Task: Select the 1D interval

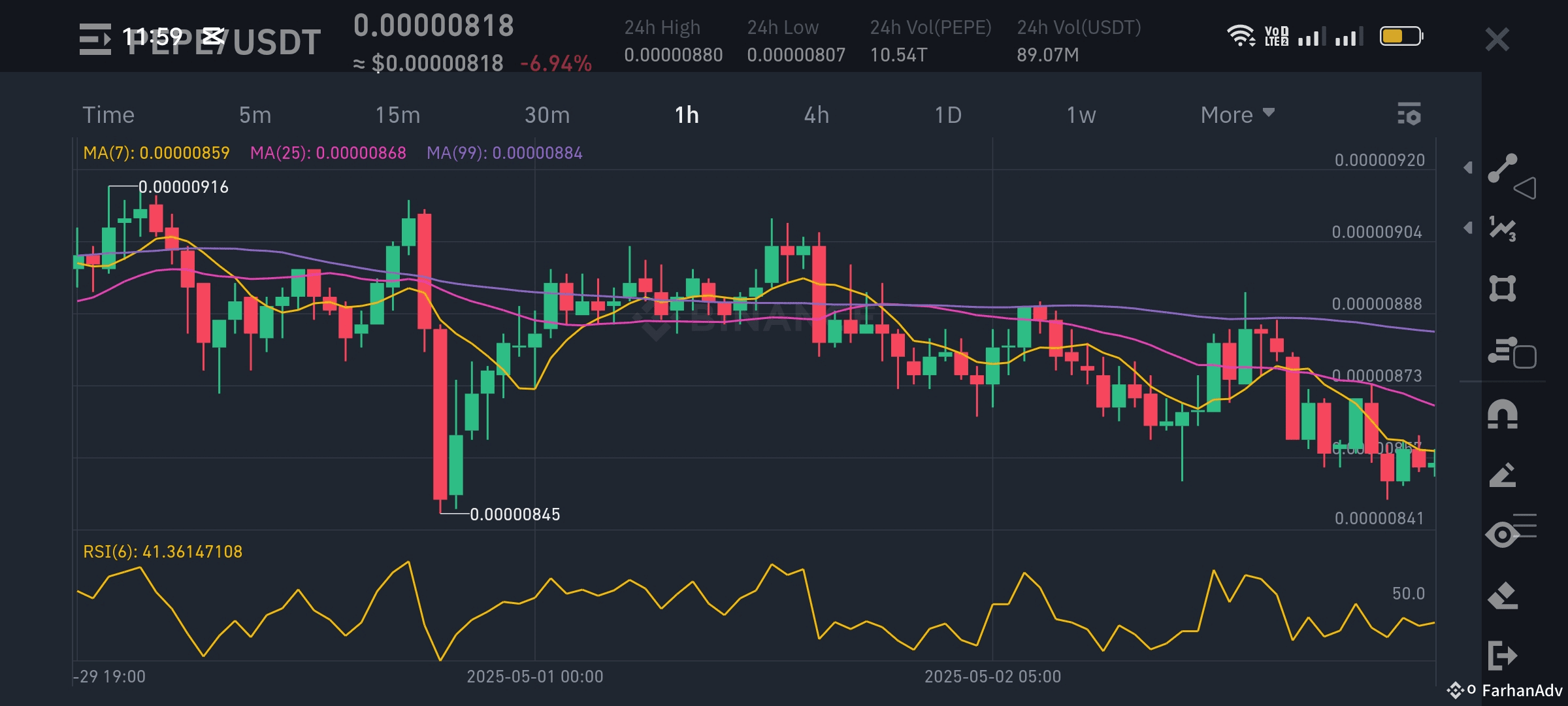Action: (x=947, y=115)
